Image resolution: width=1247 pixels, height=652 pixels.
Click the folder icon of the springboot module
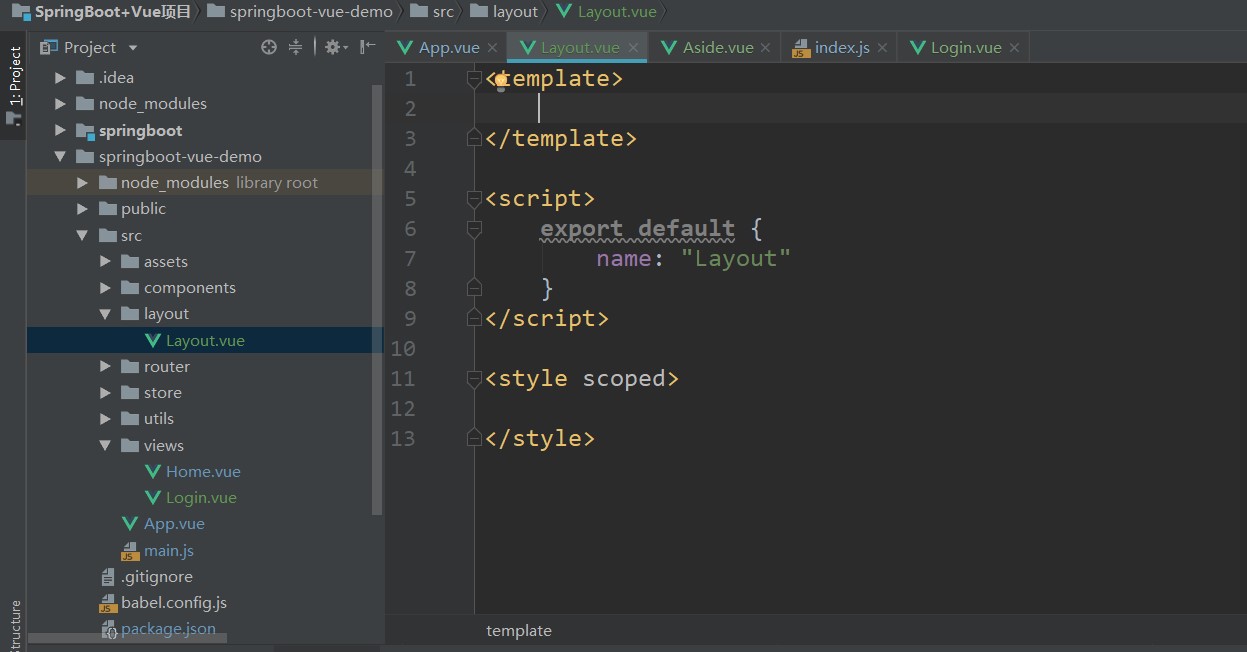85,130
